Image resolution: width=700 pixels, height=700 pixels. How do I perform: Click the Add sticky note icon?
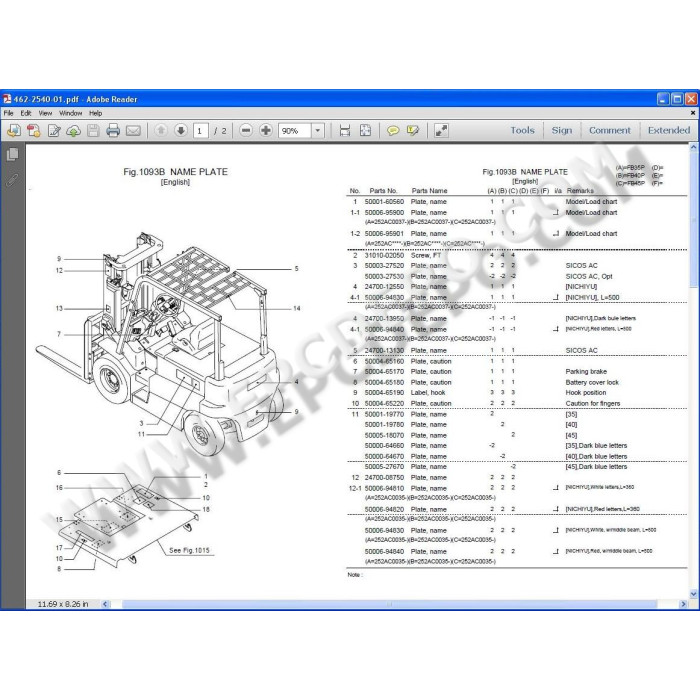point(393,131)
